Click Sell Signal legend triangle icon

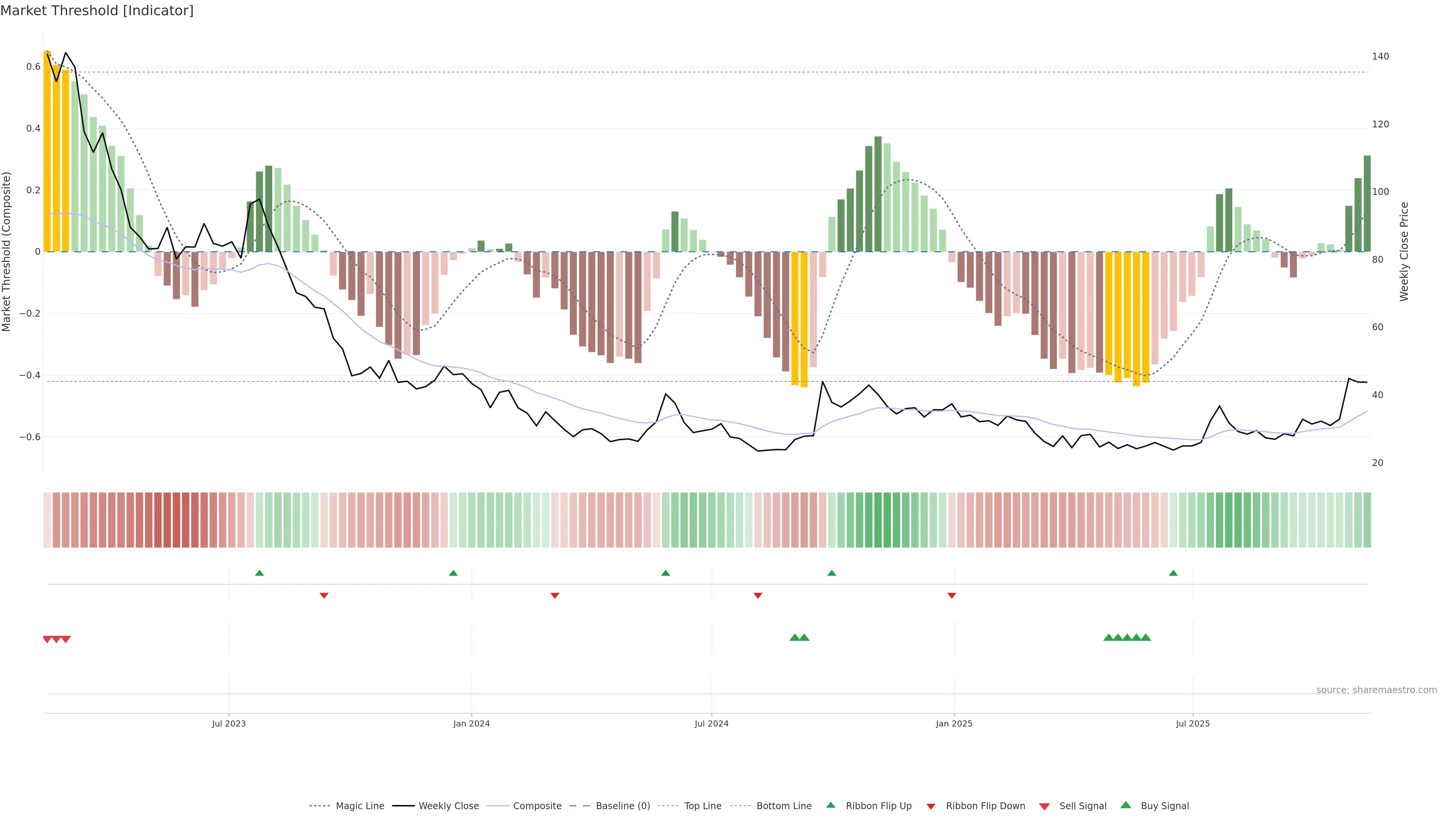click(1045, 806)
